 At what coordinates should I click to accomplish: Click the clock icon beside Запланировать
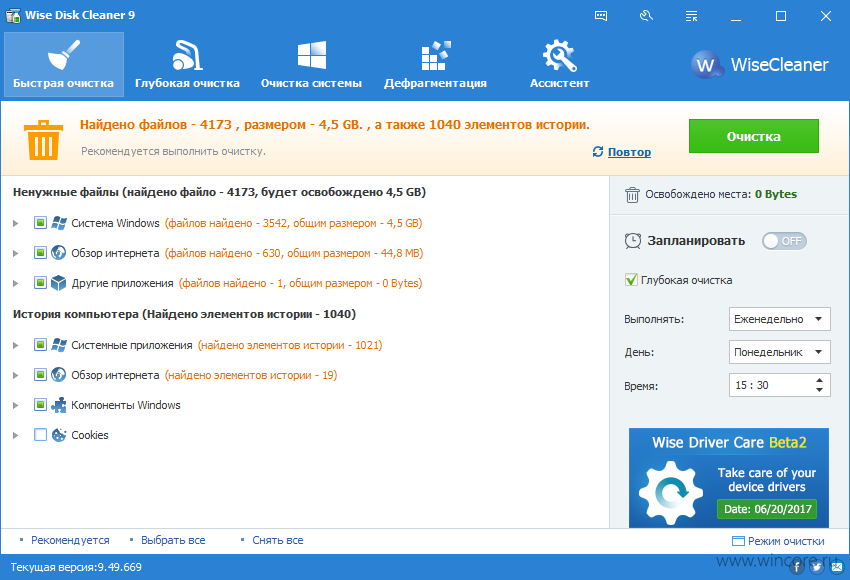pyautogui.click(x=633, y=241)
